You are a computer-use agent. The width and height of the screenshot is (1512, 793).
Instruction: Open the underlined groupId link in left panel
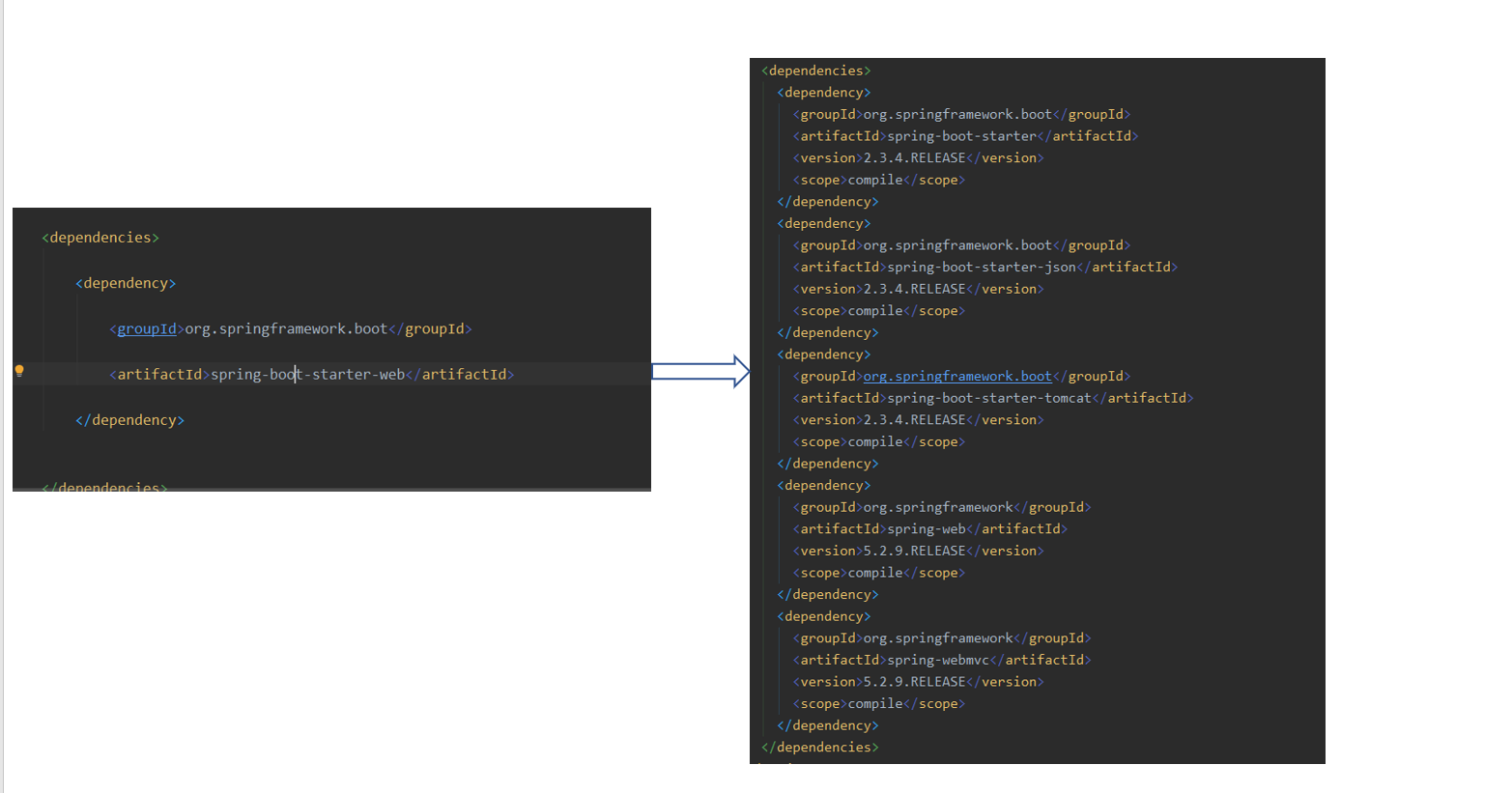[147, 329]
